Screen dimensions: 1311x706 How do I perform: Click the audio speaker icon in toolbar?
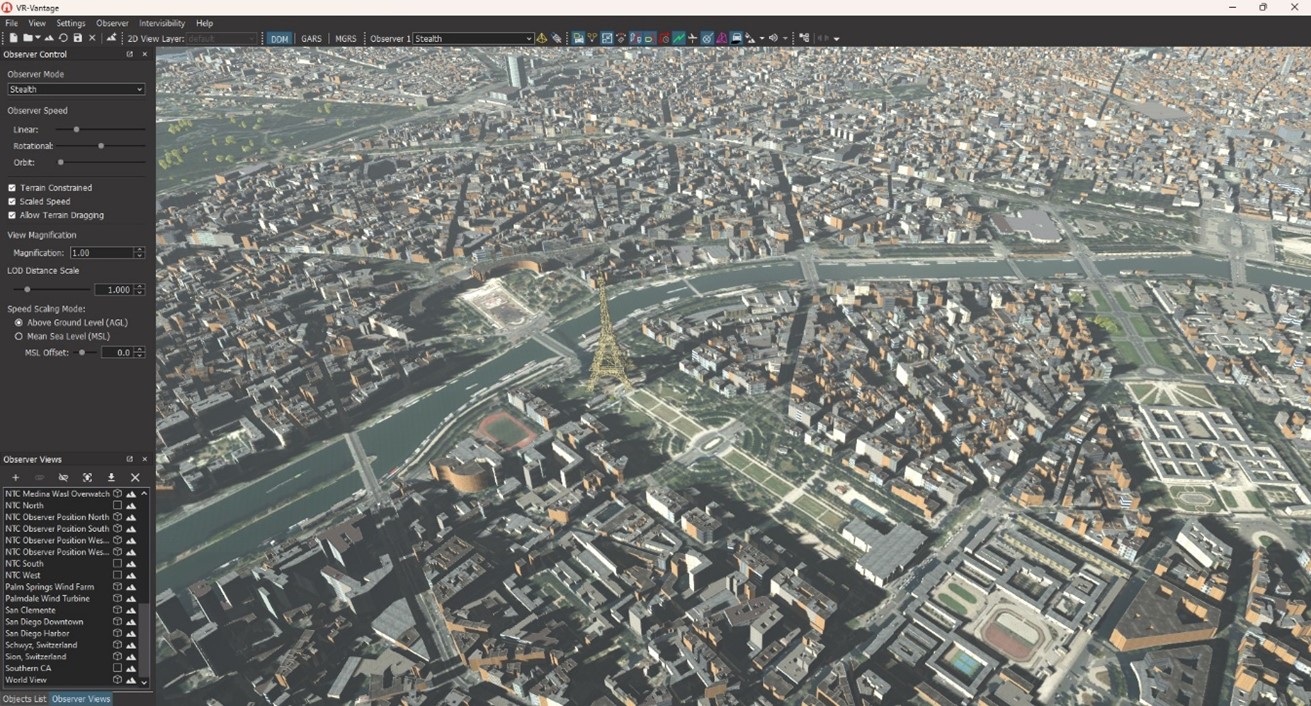point(773,38)
